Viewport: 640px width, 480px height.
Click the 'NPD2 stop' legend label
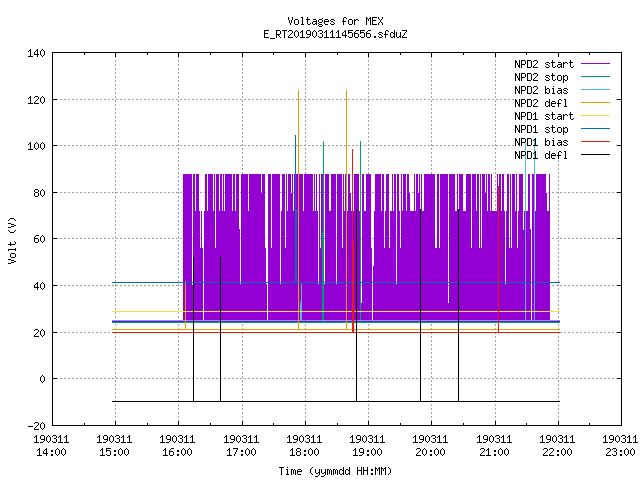(x=541, y=77)
